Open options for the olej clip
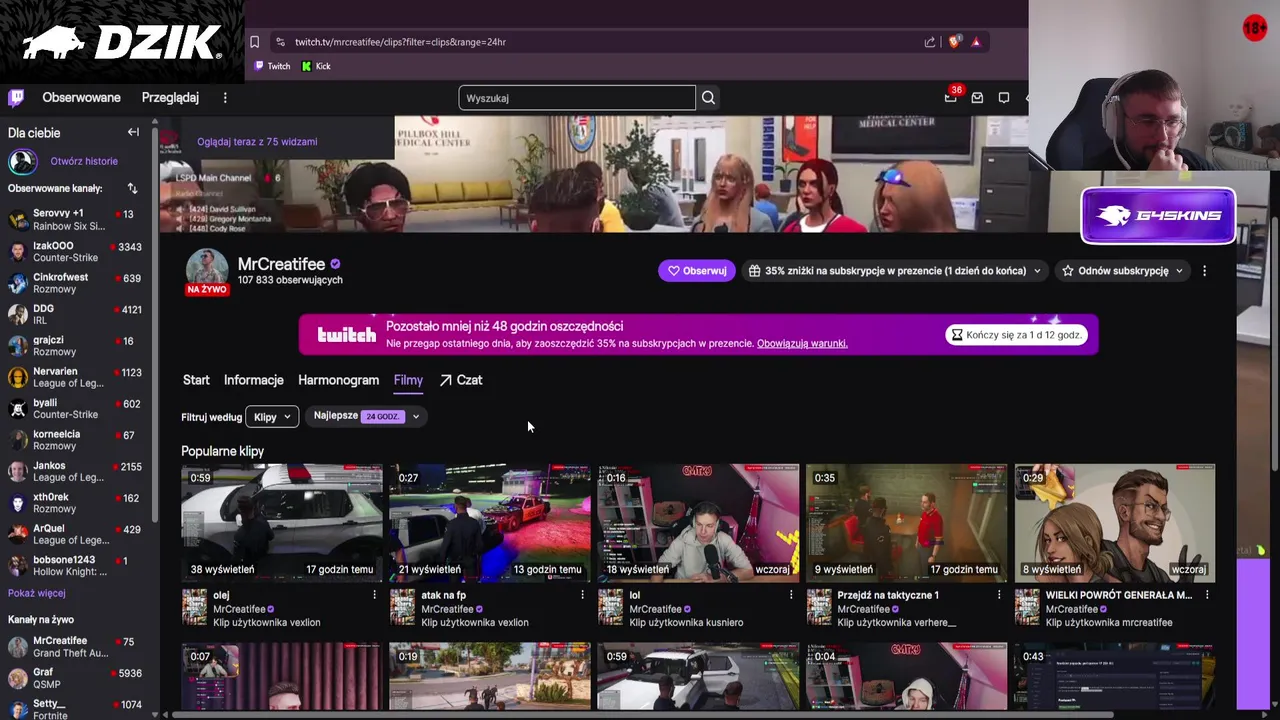The image size is (1280, 720). click(x=374, y=595)
